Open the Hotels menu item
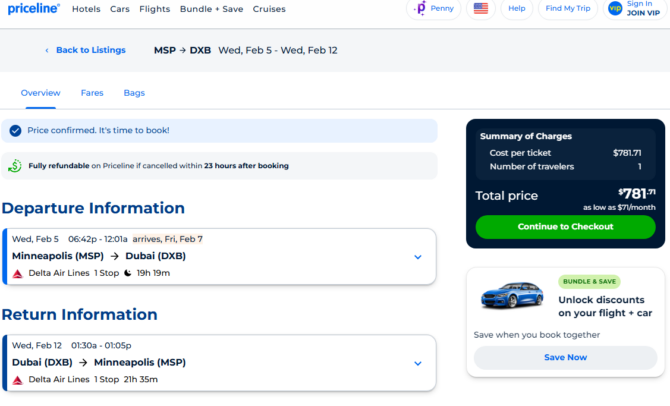Image resolution: width=670 pixels, height=406 pixels. 86,9
